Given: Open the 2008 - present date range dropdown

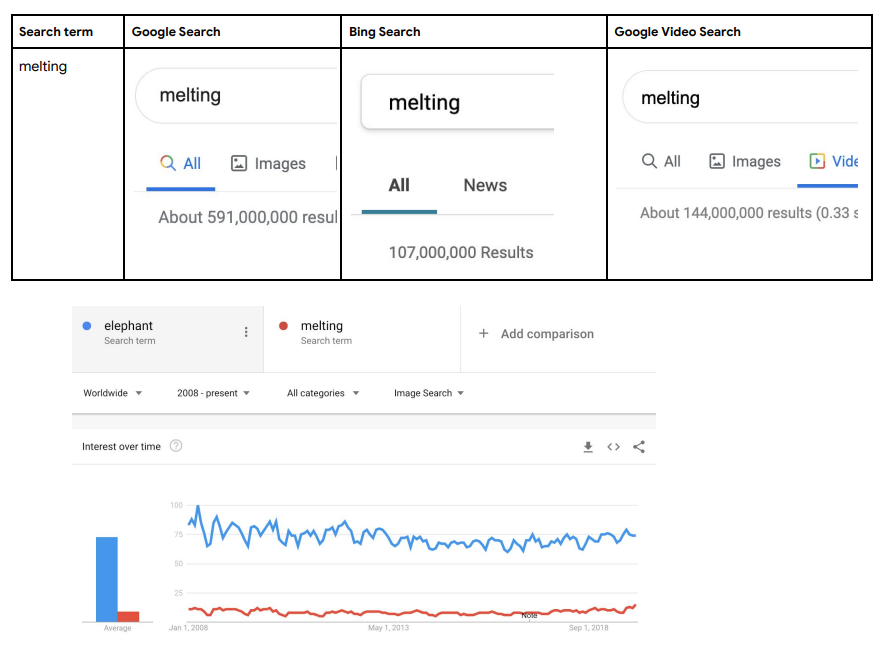Looking at the screenshot, I should pyautogui.click(x=213, y=393).
